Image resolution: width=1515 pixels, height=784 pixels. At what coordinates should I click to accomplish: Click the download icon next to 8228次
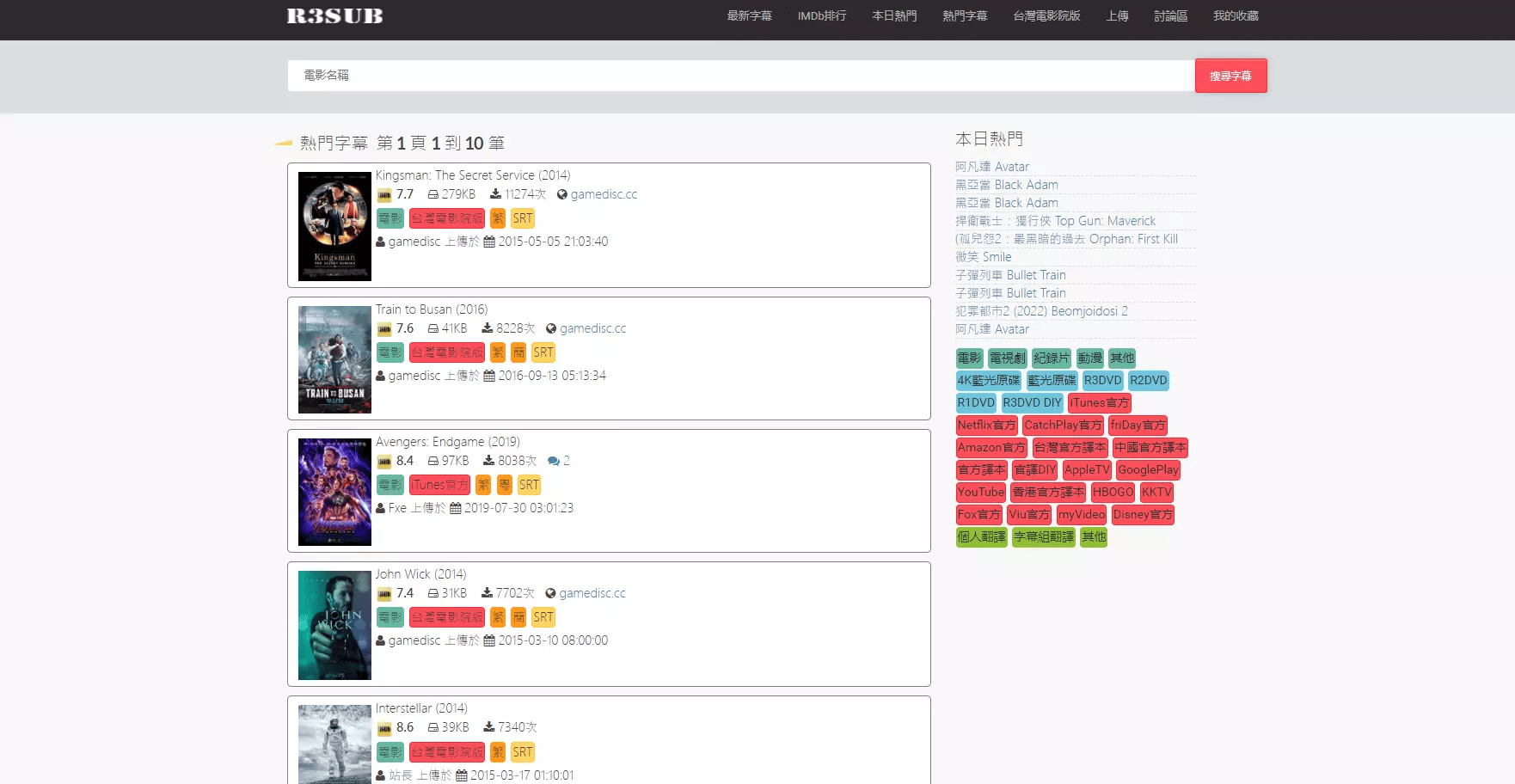pyautogui.click(x=487, y=328)
